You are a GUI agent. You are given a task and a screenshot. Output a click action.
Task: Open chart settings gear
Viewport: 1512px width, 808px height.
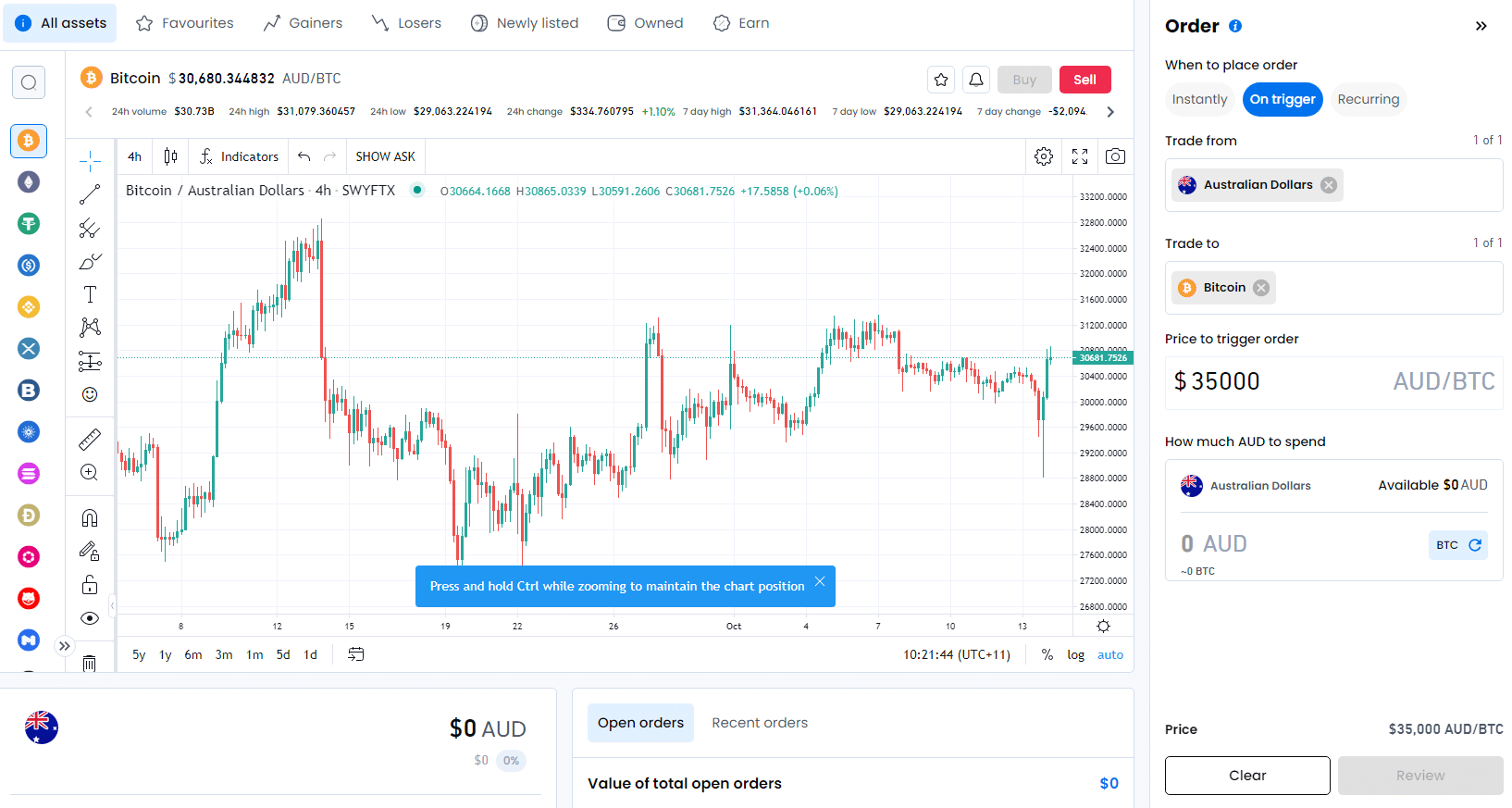point(1044,156)
